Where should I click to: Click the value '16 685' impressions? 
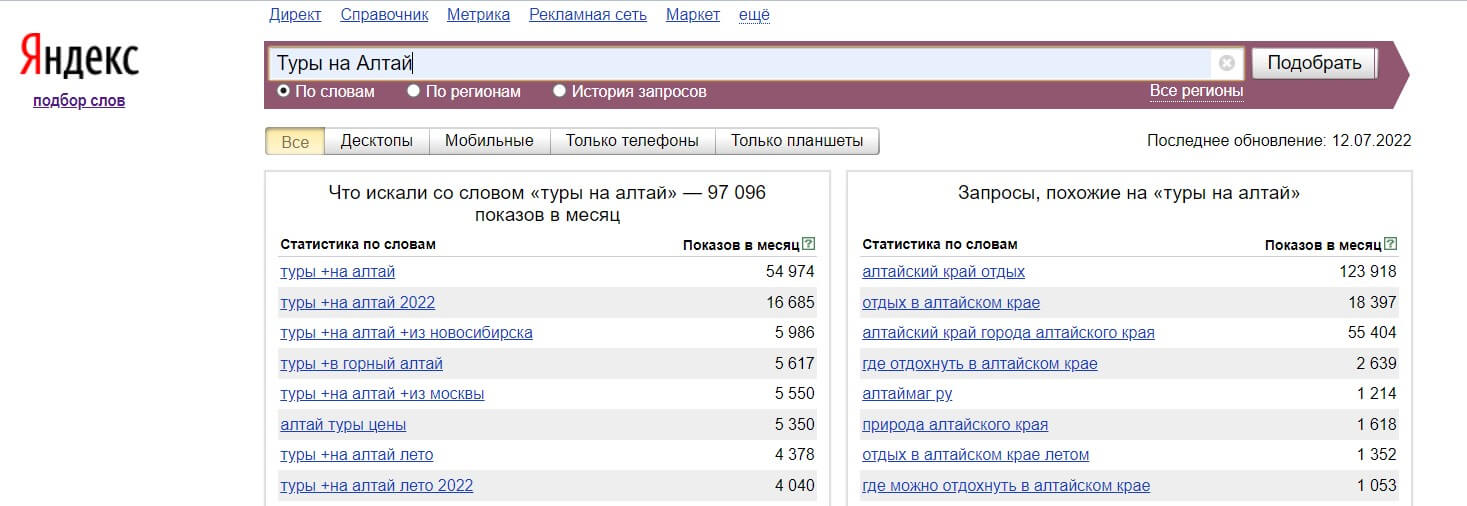coord(790,302)
